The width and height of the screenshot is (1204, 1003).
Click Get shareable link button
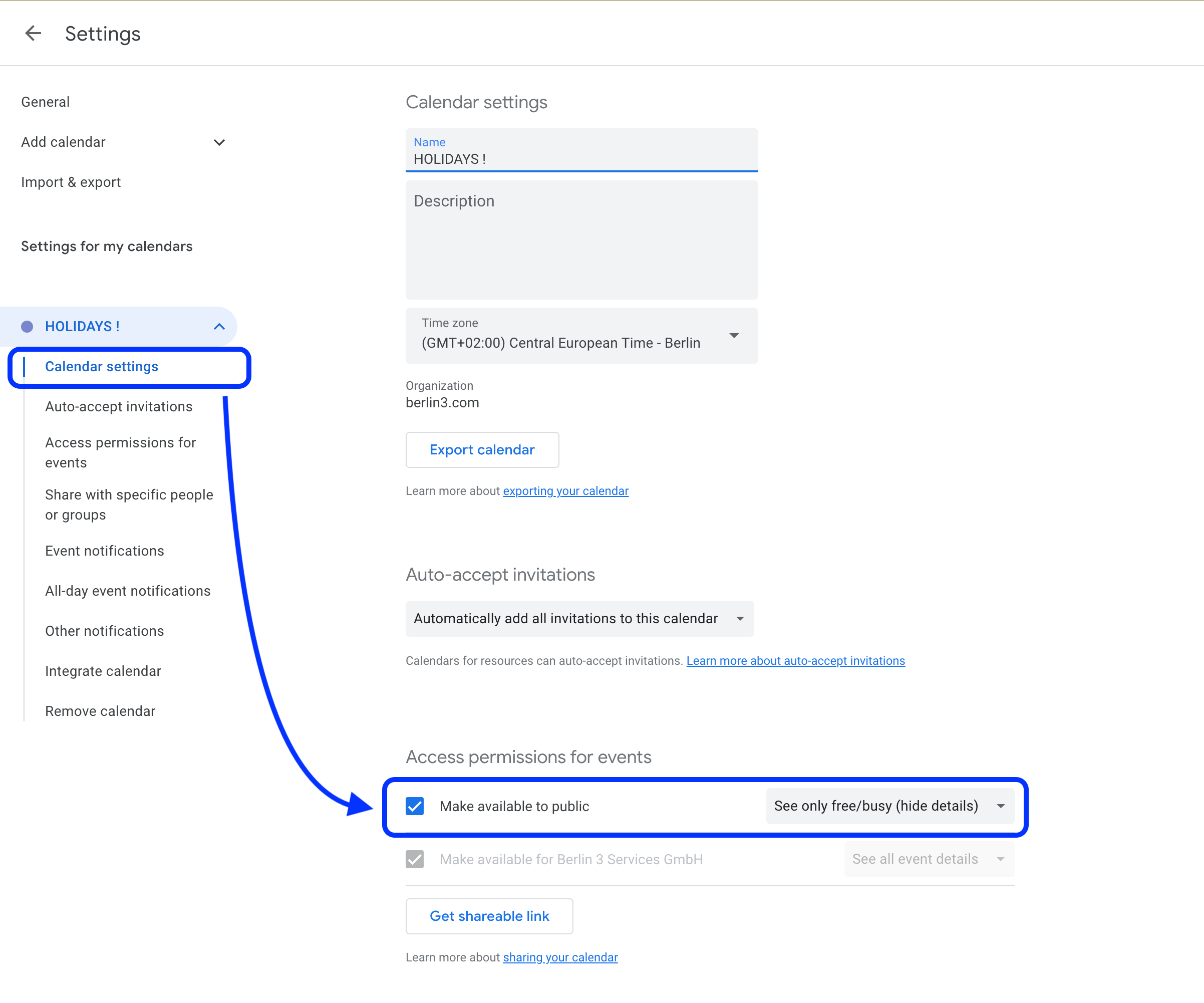(x=489, y=916)
